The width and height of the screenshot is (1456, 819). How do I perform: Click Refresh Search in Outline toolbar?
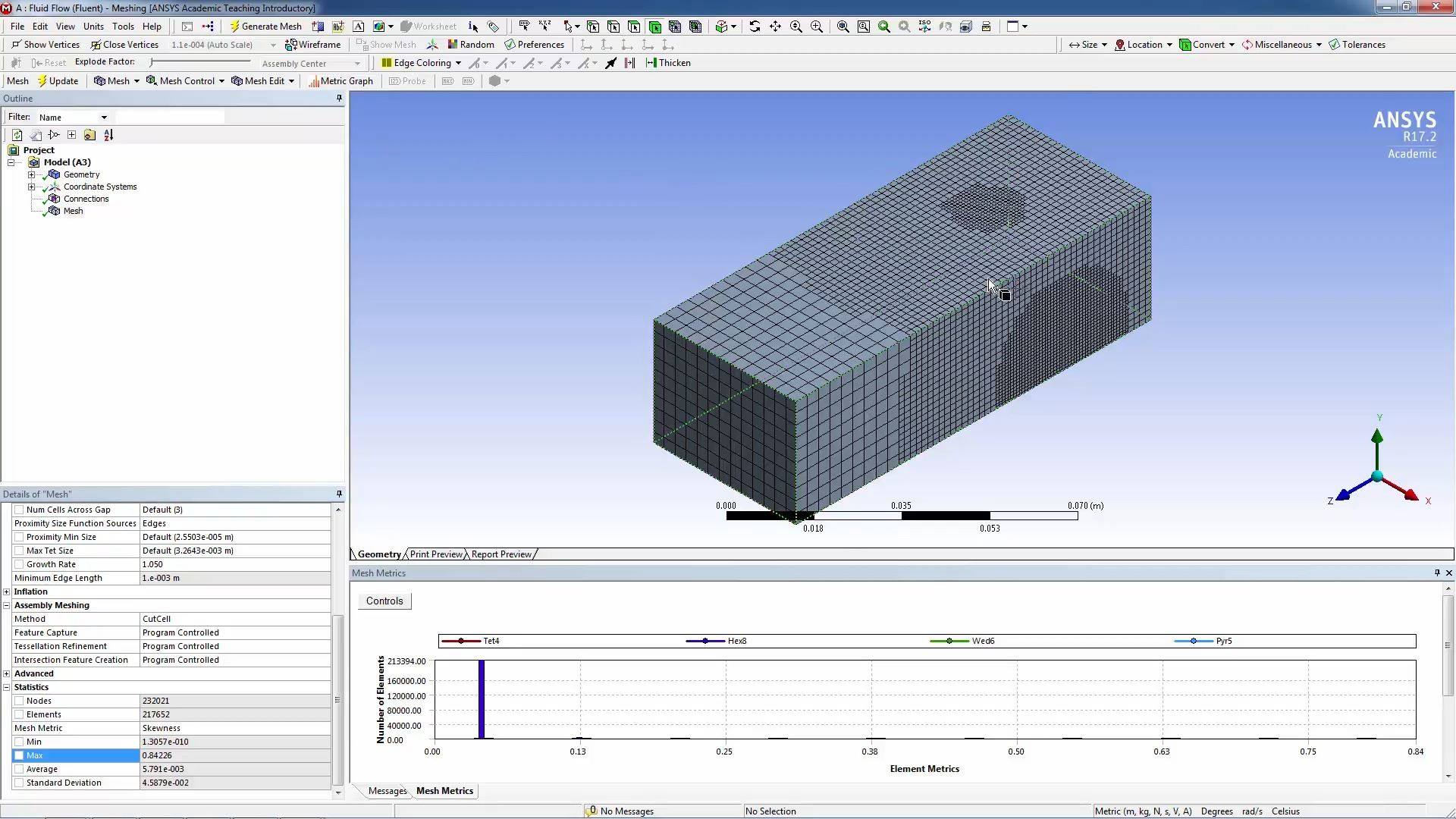point(17,135)
